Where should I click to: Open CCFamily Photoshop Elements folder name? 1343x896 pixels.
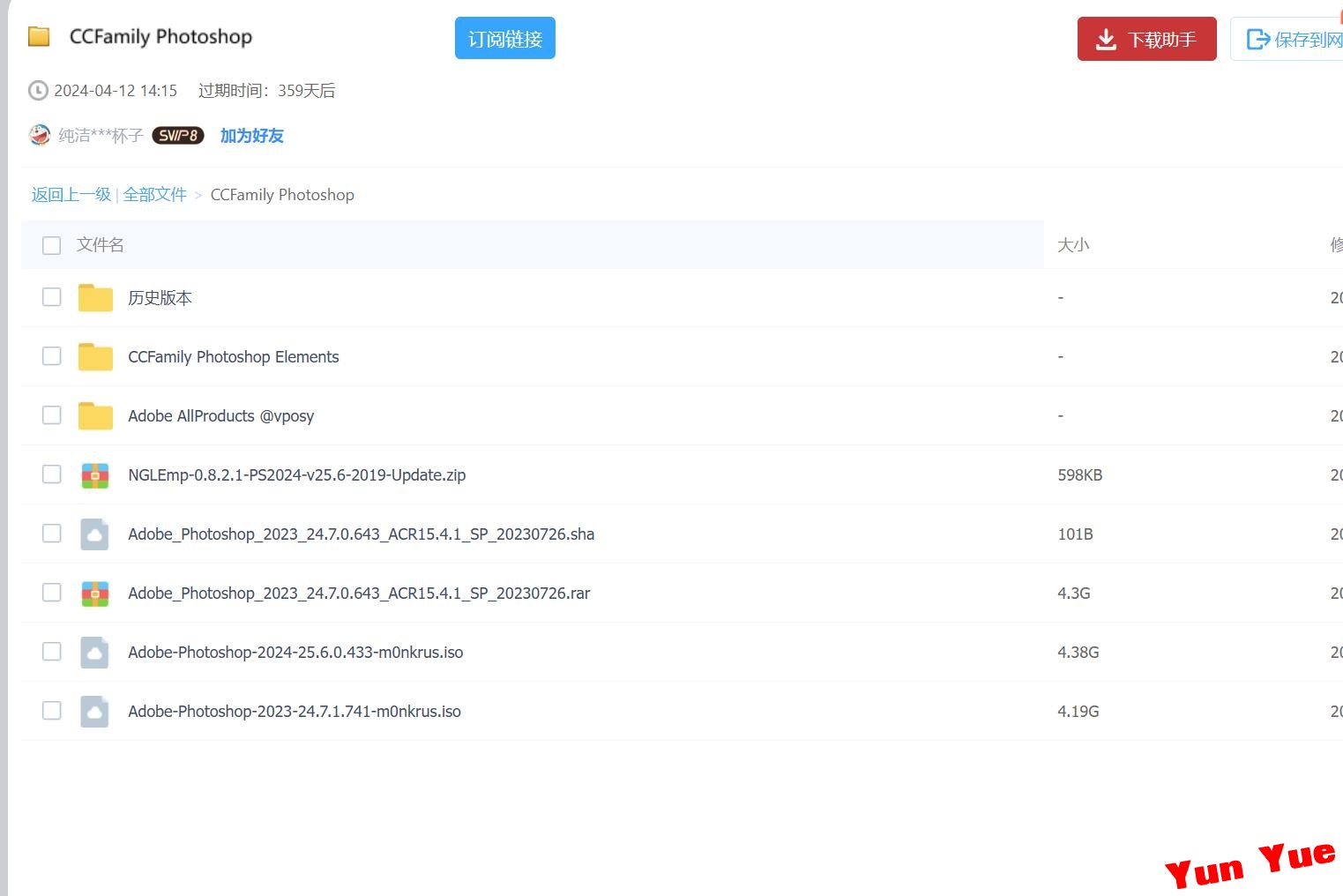[234, 357]
